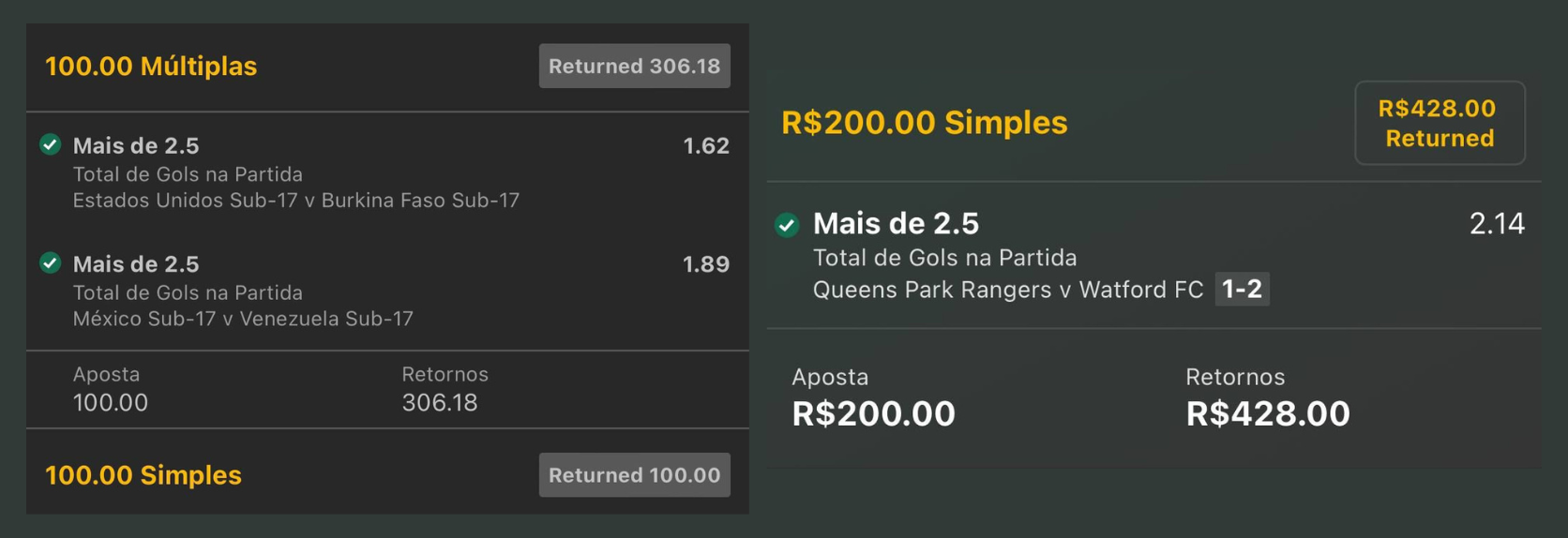Collapse the R$200.00 Simples bet header
This screenshot has height=538, width=1568.
pyautogui.click(x=924, y=123)
